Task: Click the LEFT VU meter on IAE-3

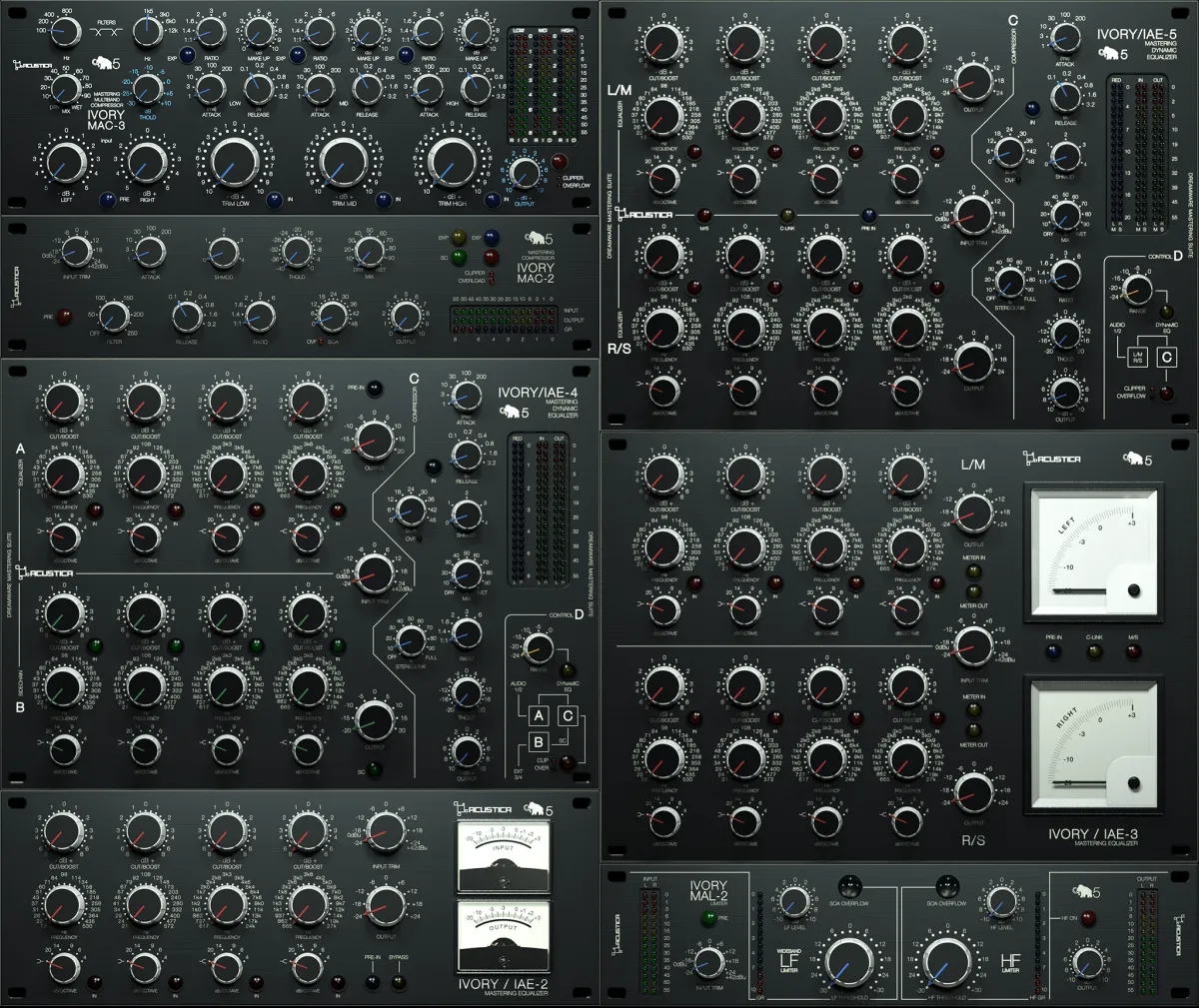Action: (1094, 550)
